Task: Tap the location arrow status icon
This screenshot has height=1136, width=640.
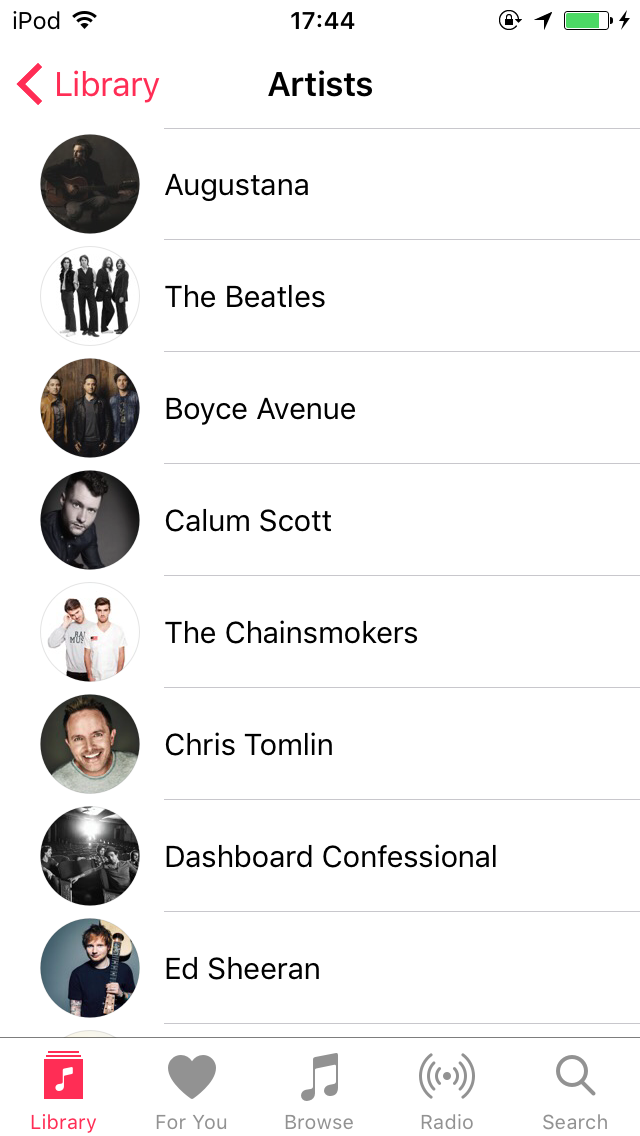Action: click(x=544, y=21)
